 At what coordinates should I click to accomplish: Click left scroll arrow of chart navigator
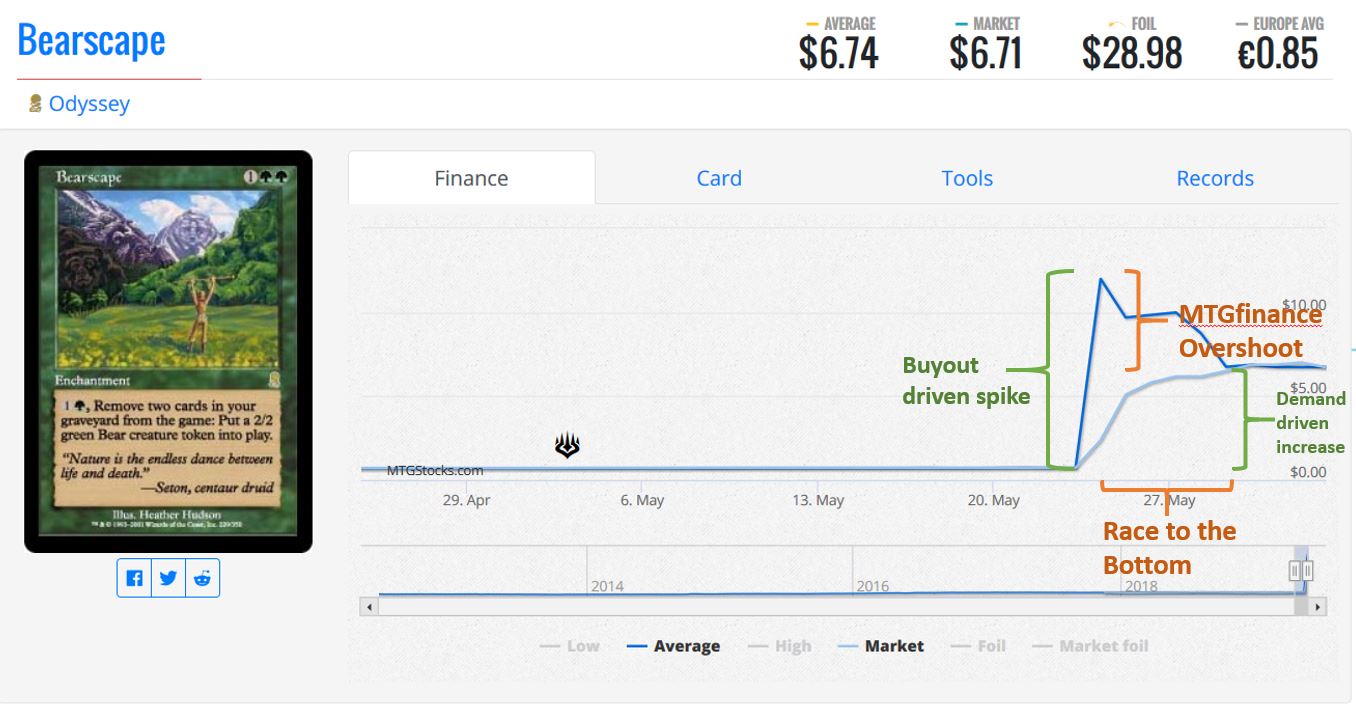[369, 606]
